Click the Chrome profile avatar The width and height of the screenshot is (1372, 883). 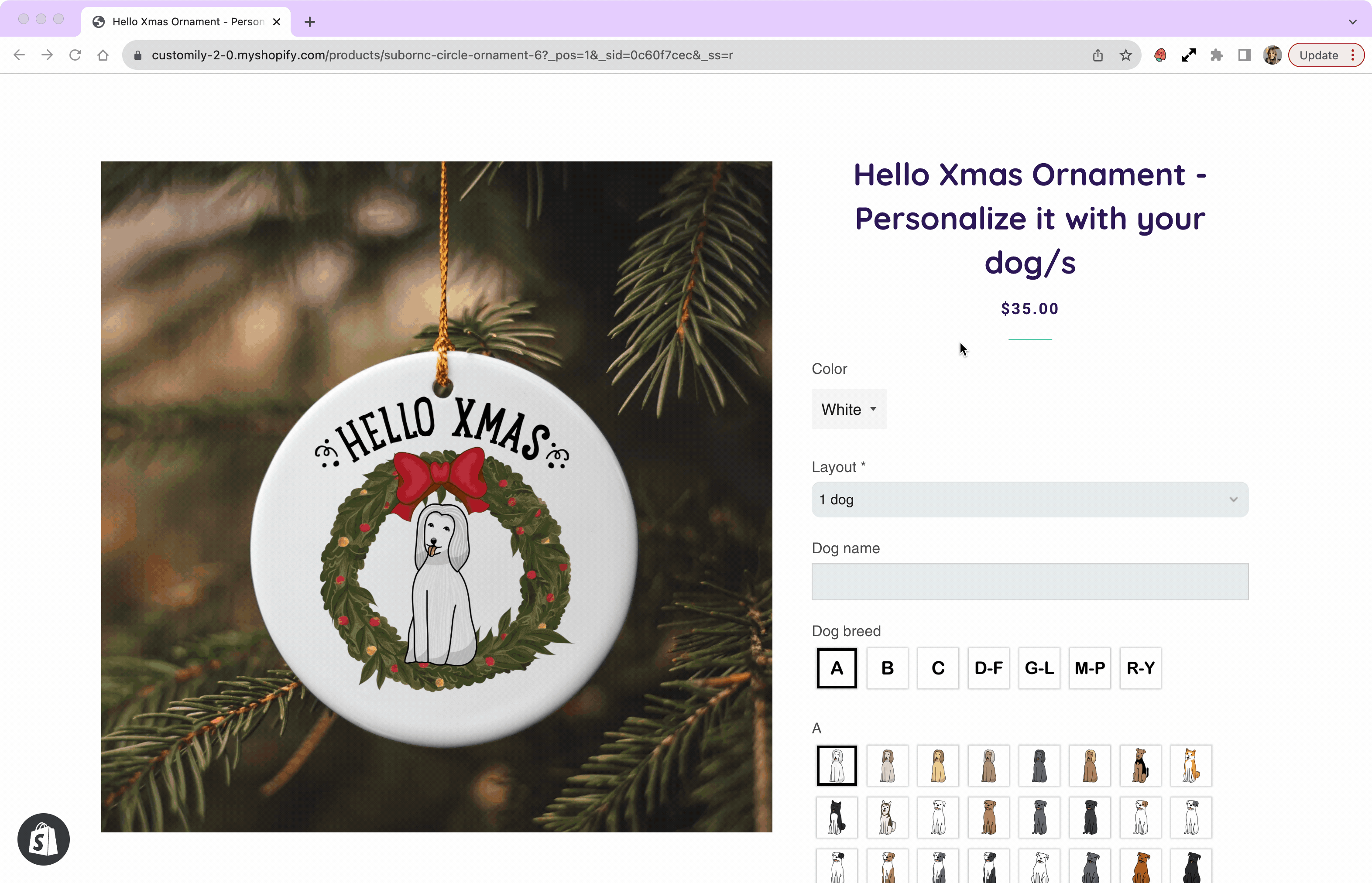[x=1272, y=55]
